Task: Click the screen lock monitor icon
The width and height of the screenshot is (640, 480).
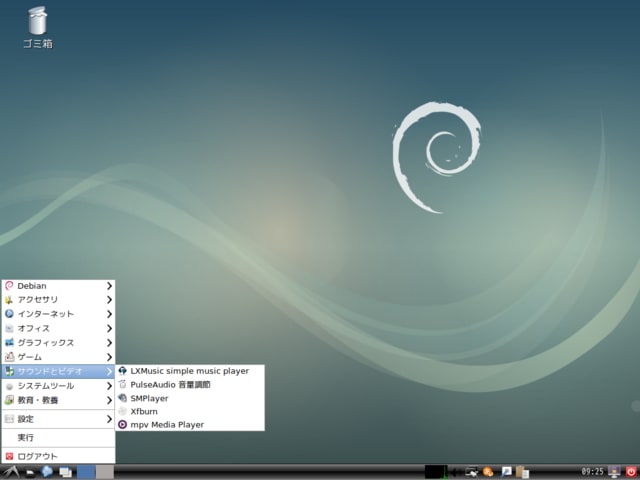Action: 614,472
